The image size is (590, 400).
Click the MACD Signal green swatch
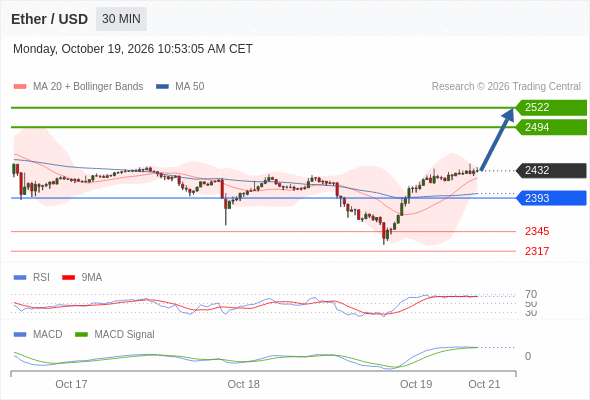(x=81, y=335)
